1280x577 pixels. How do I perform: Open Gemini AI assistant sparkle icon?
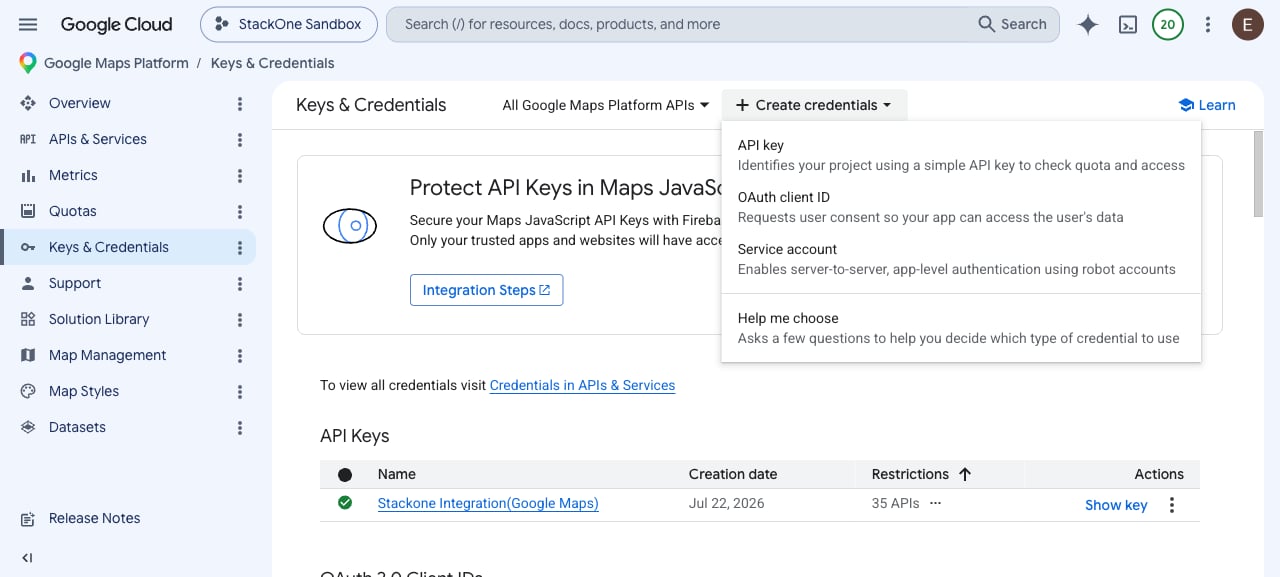[1088, 24]
